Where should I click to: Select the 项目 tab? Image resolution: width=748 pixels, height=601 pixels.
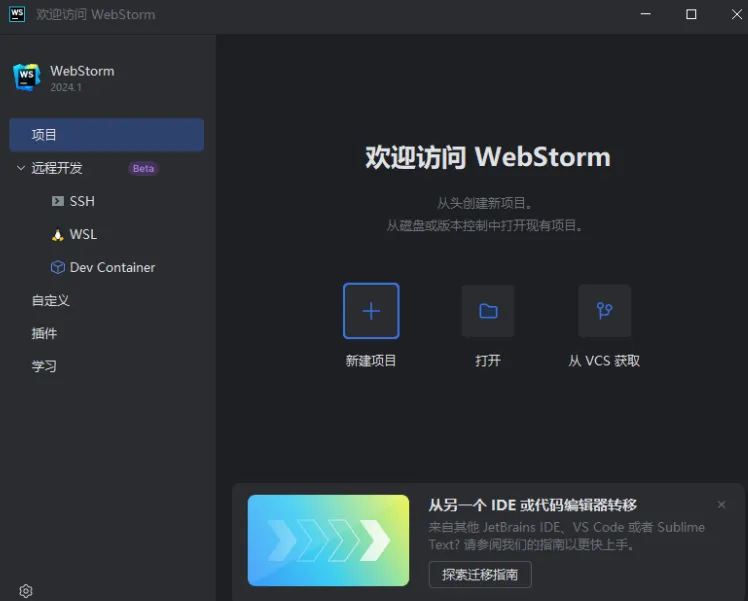tap(106, 135)
